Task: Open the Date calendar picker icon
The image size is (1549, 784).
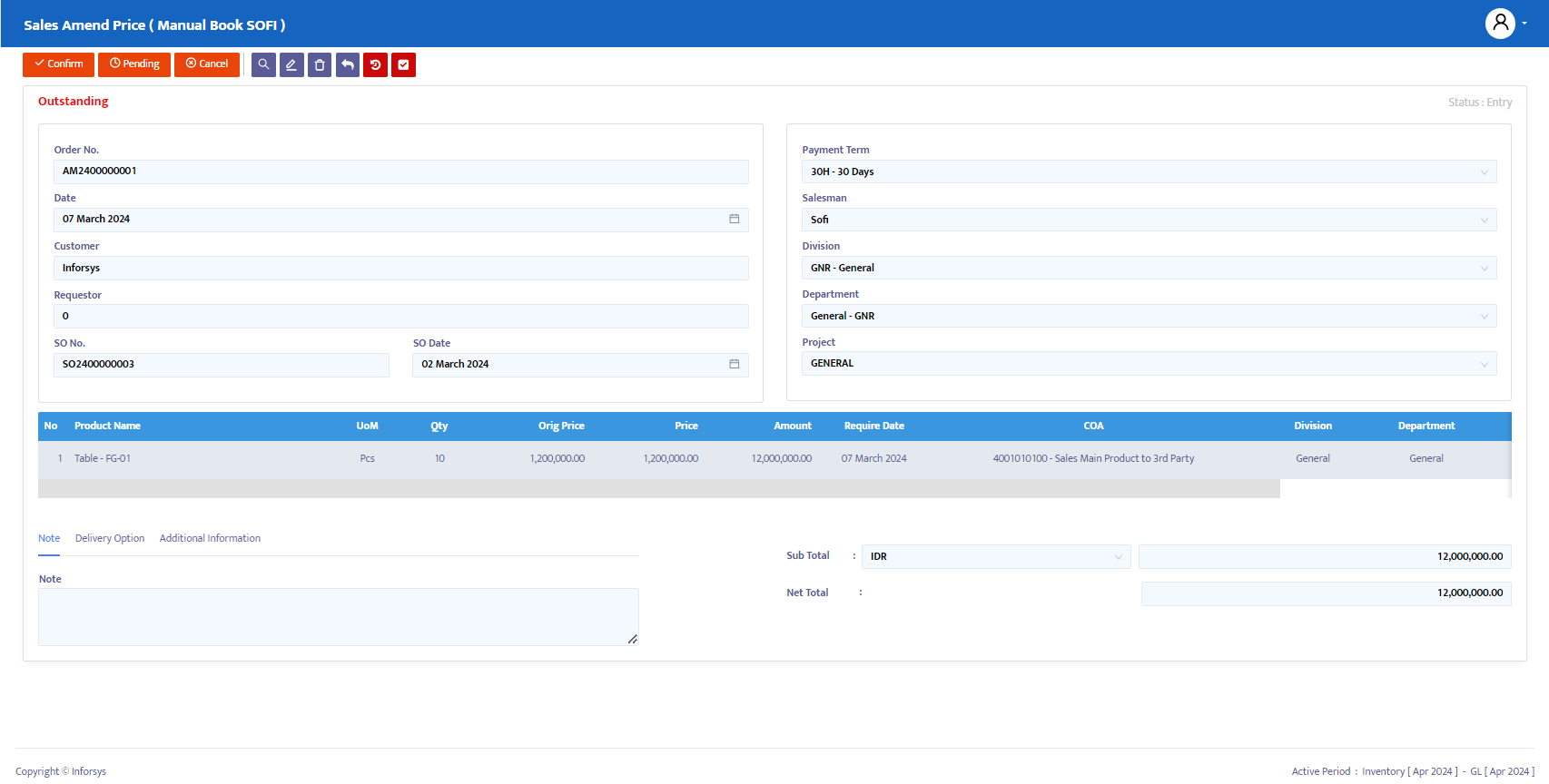Action: pos(734,219)
